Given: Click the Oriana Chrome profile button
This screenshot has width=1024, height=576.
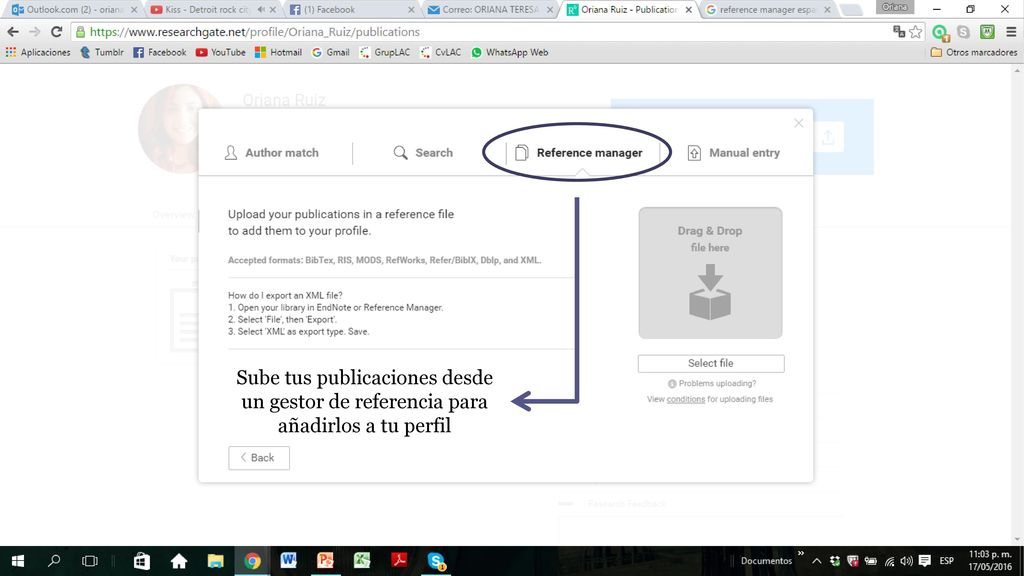Looking at the screenshot, I should tap(895, 7).
